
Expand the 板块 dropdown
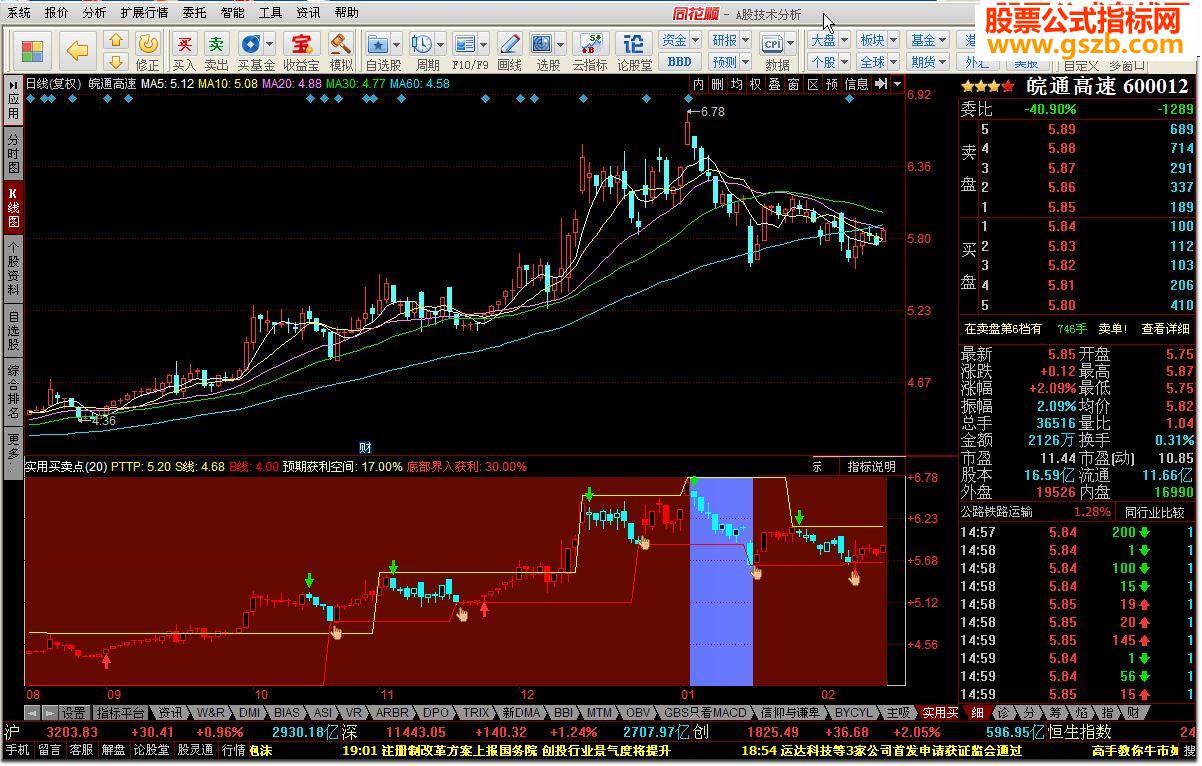893,41
